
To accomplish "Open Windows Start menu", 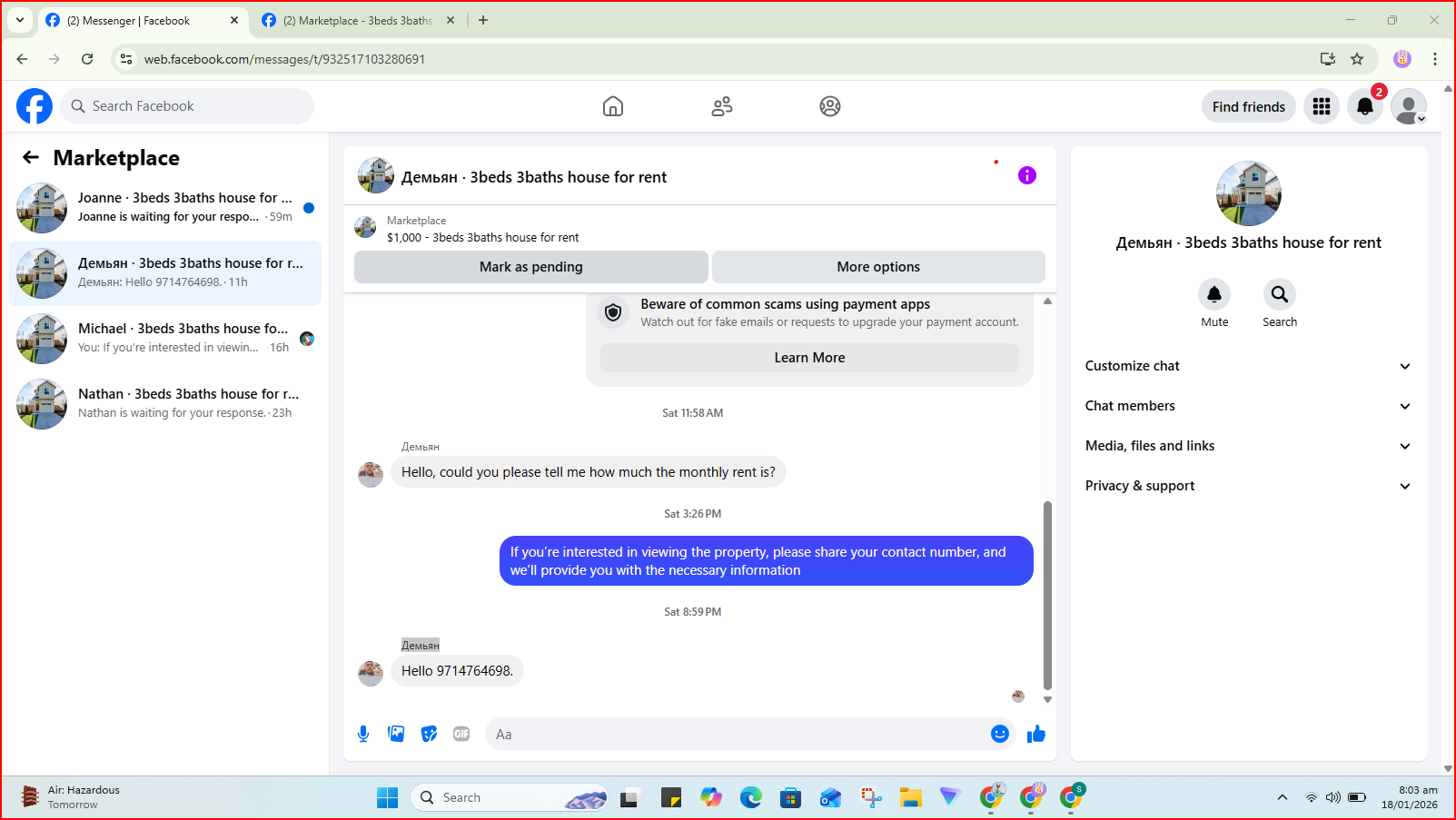I will (387, 797).
